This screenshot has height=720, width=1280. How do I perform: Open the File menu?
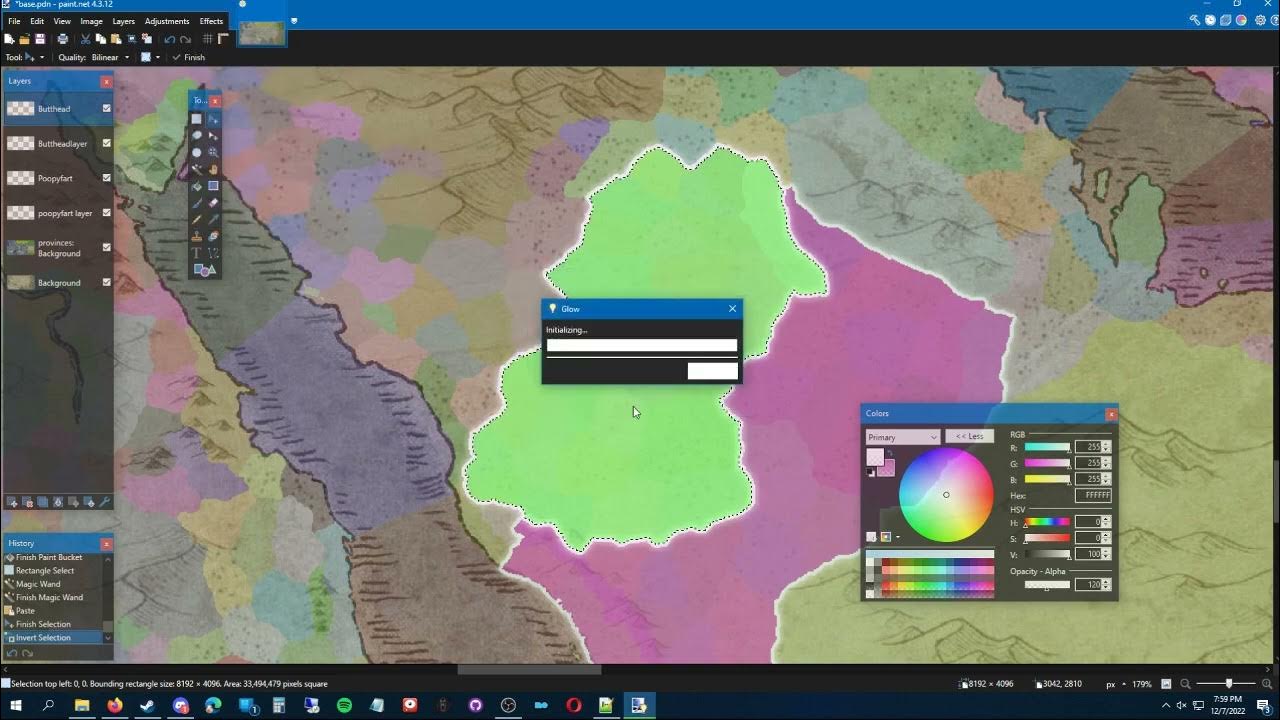click(x=14, y=21)
